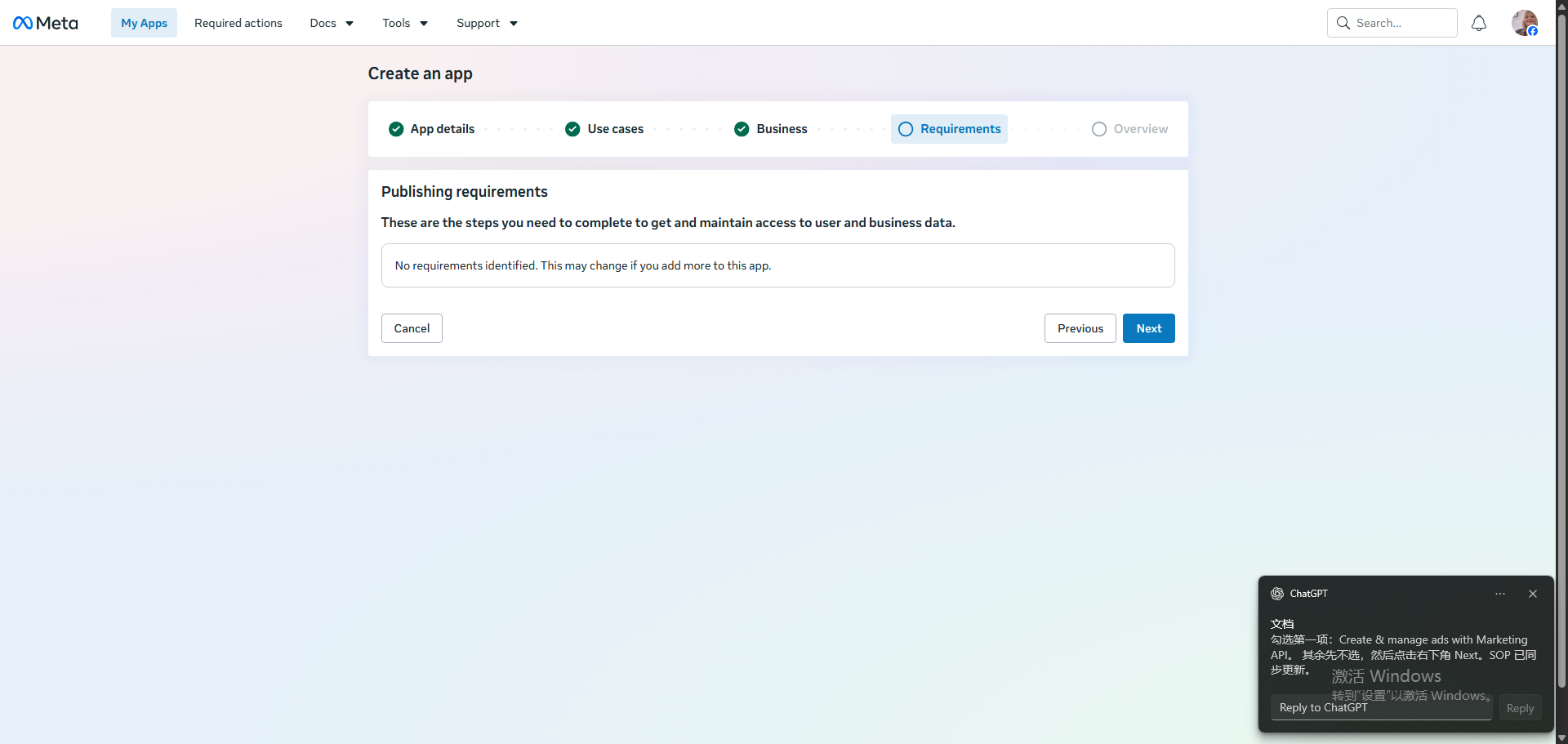Image resolution: width=1568 pixels, height=744 pixels.
Task: Open the notifications bell
Action: 1479,23
